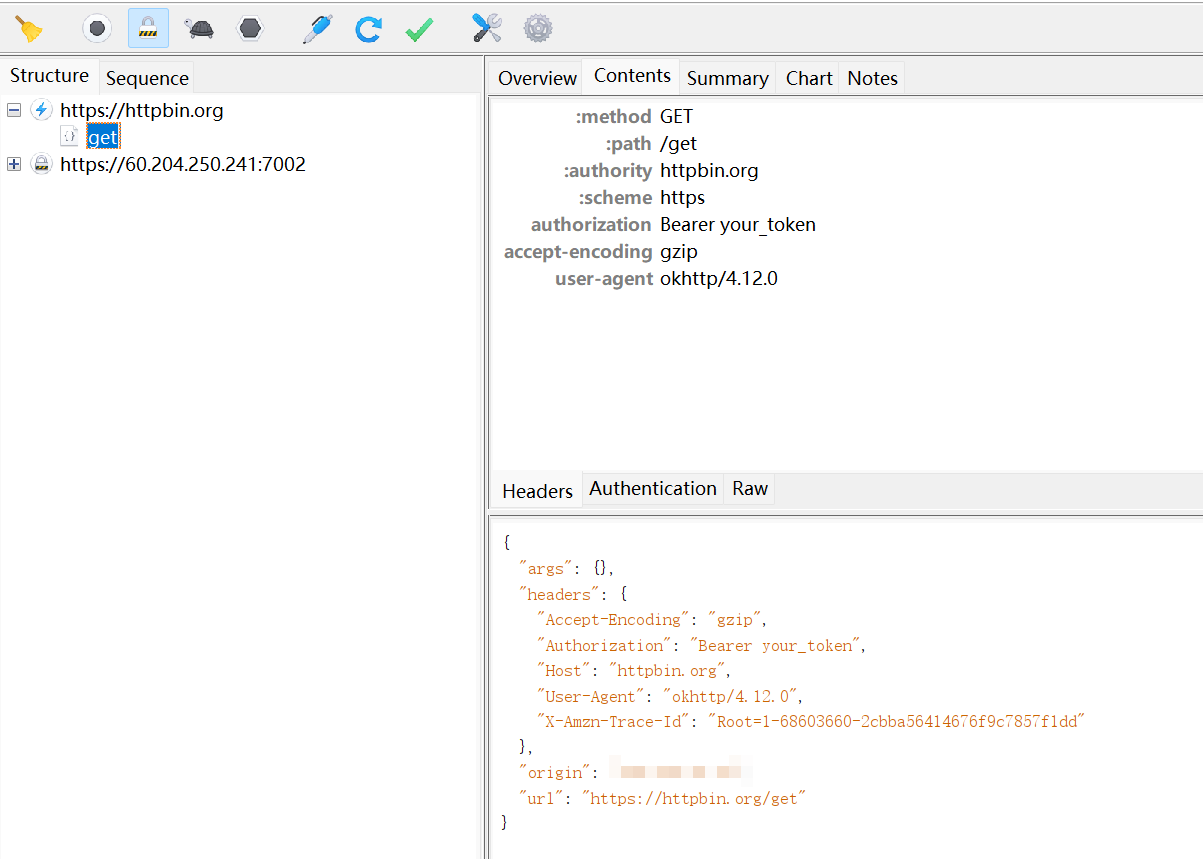The width and height of the screenshot is (1203, 859).
Task: Toggle throttling with the turtle icon
Action: pyautogui.click(x=200, y=28)
